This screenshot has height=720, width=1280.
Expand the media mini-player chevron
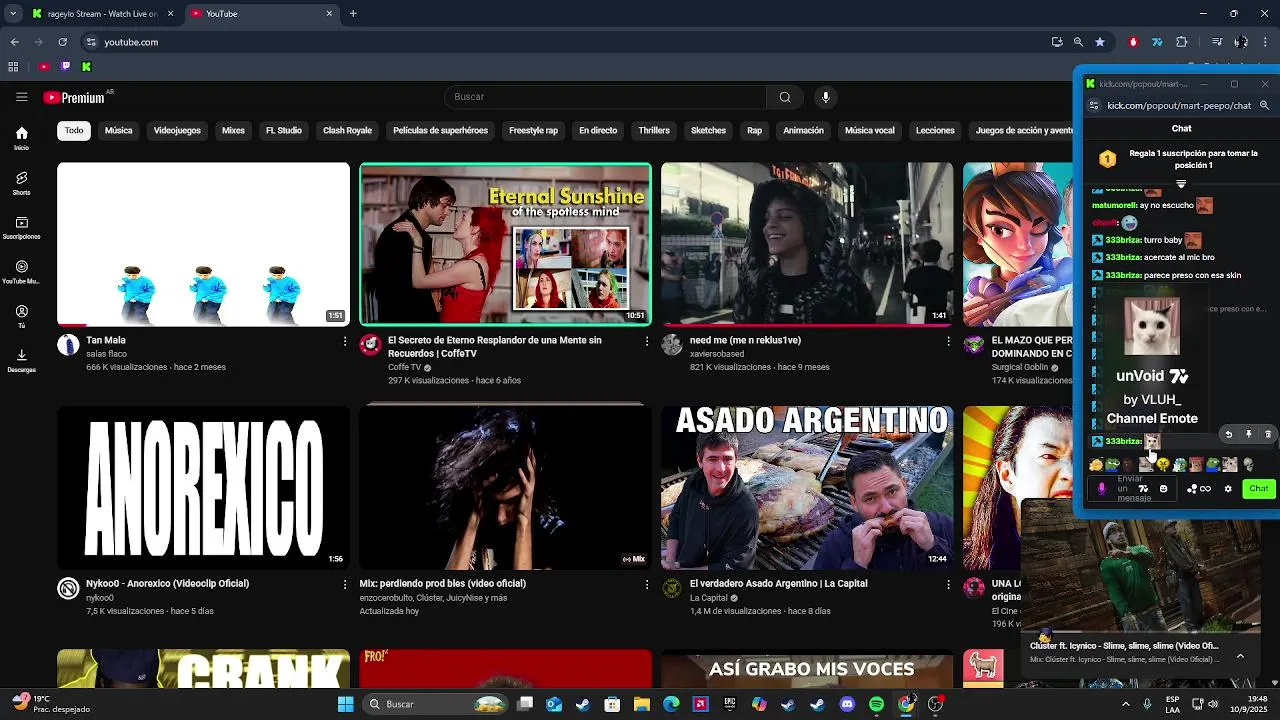point(1240,656)
